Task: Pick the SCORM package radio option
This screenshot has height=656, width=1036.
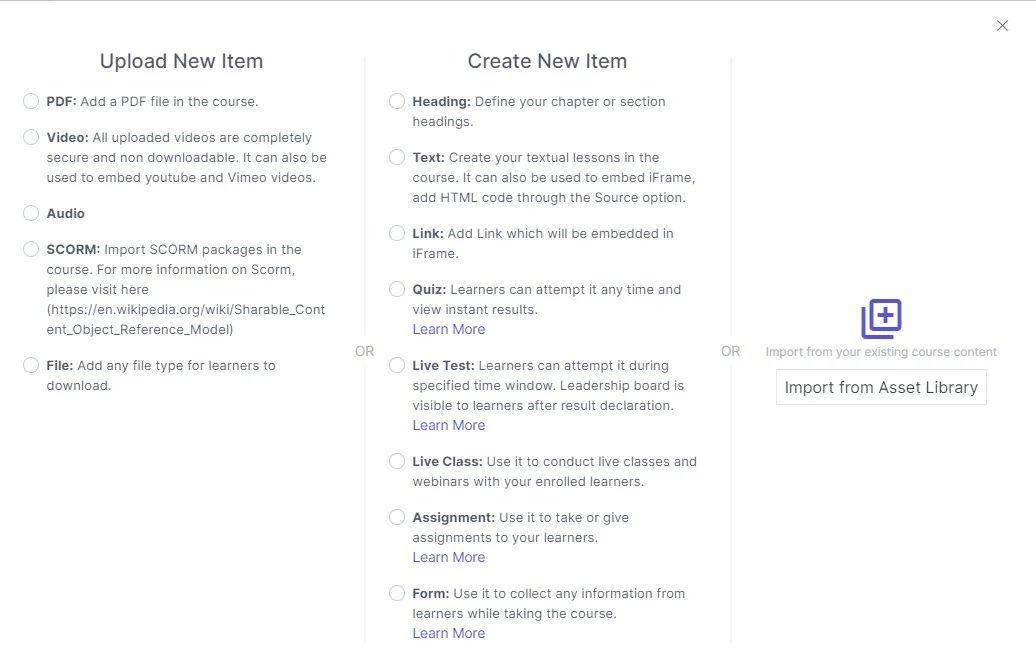Action: (31, 250)
